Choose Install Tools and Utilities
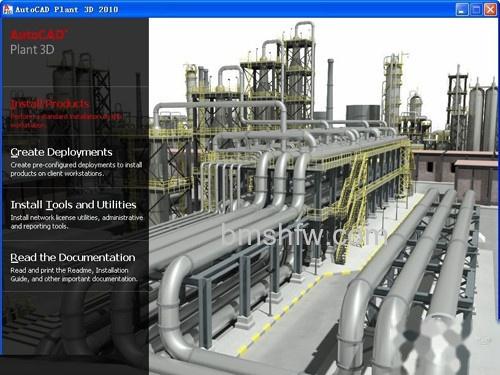 [x=73, y=205]
